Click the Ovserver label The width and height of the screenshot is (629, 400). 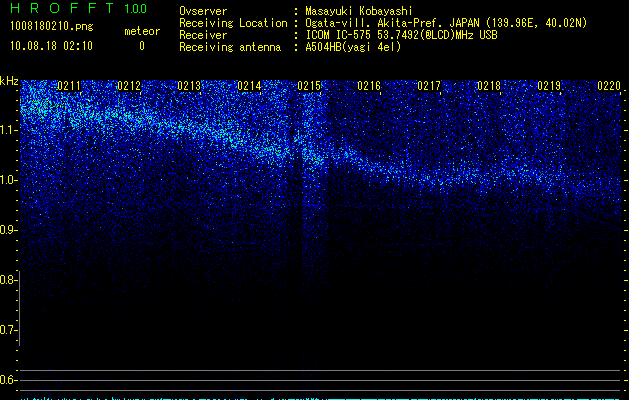pyautogui.click(x=203, y=11)
